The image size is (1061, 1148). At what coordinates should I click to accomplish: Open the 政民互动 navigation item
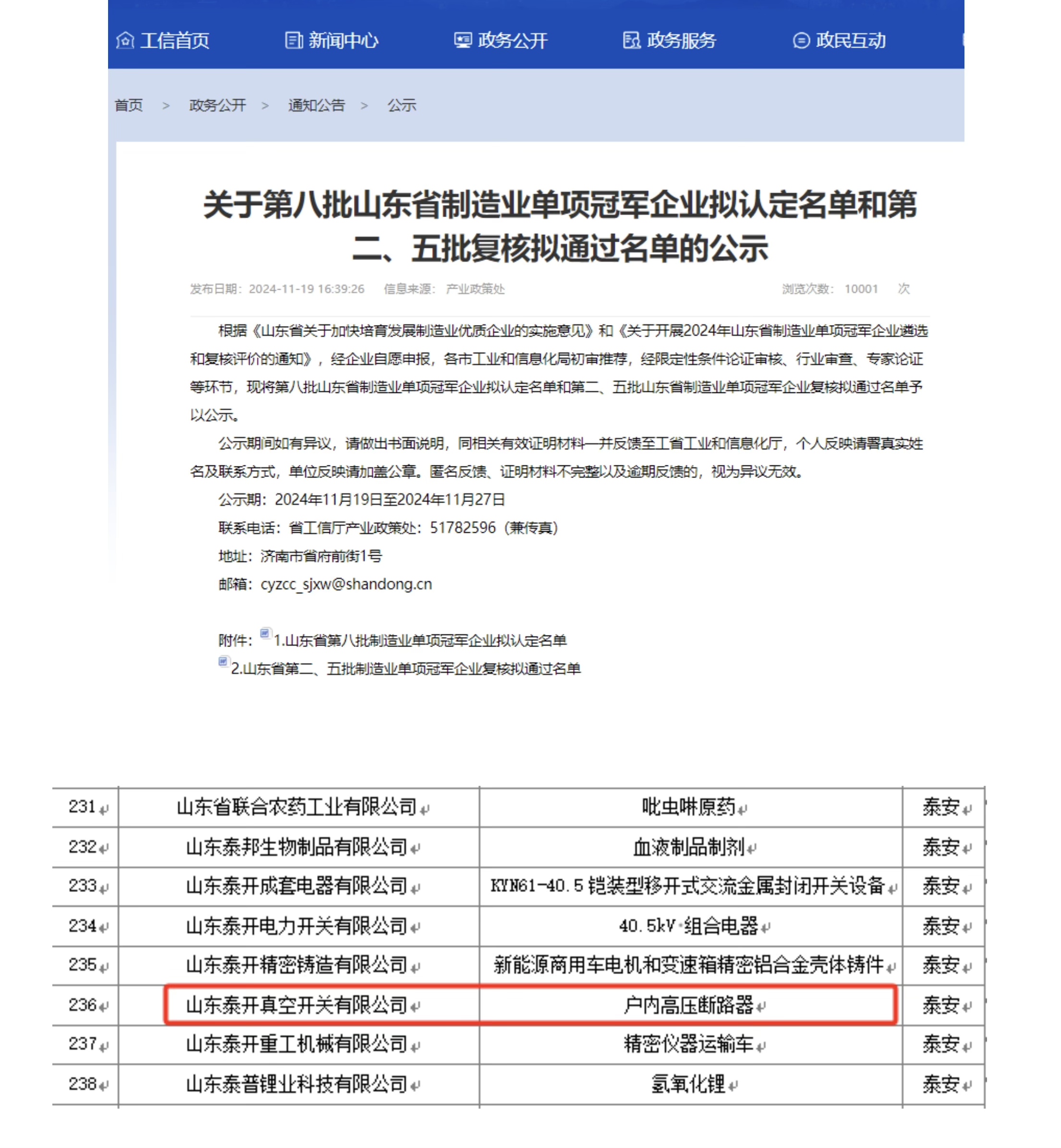850,40
